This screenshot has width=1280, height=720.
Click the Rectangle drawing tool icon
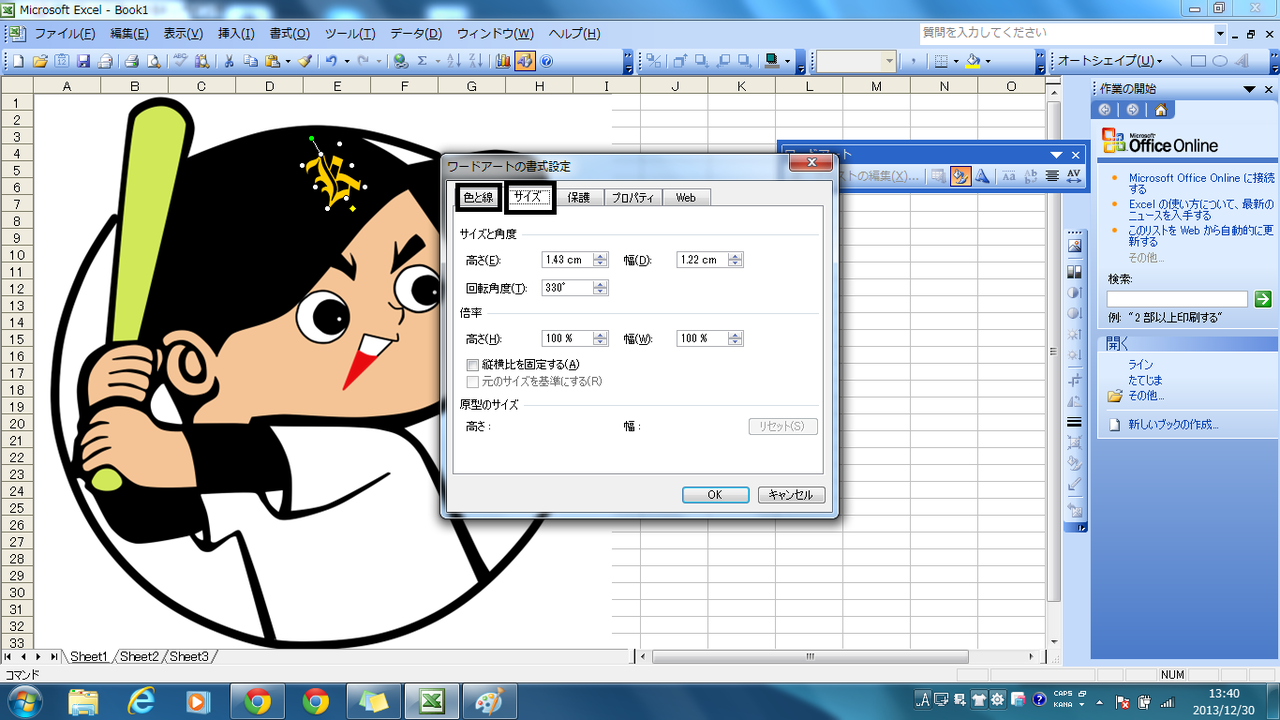(x=1198, y=61)
